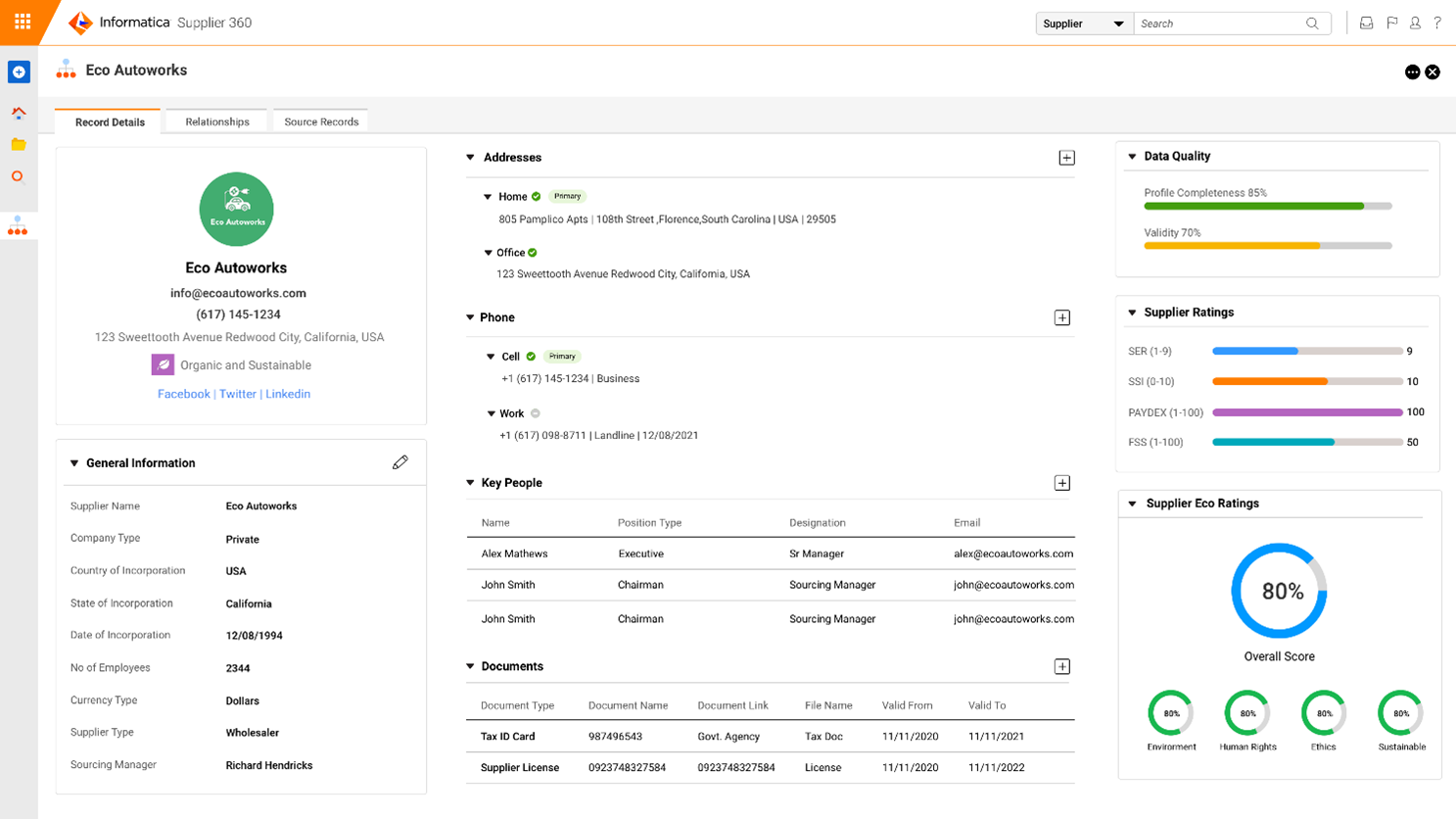The width and height of the screenshot is (1456, 819).
Task: Click the Profile Completeness progress bar
Action: click(1267, 206)
